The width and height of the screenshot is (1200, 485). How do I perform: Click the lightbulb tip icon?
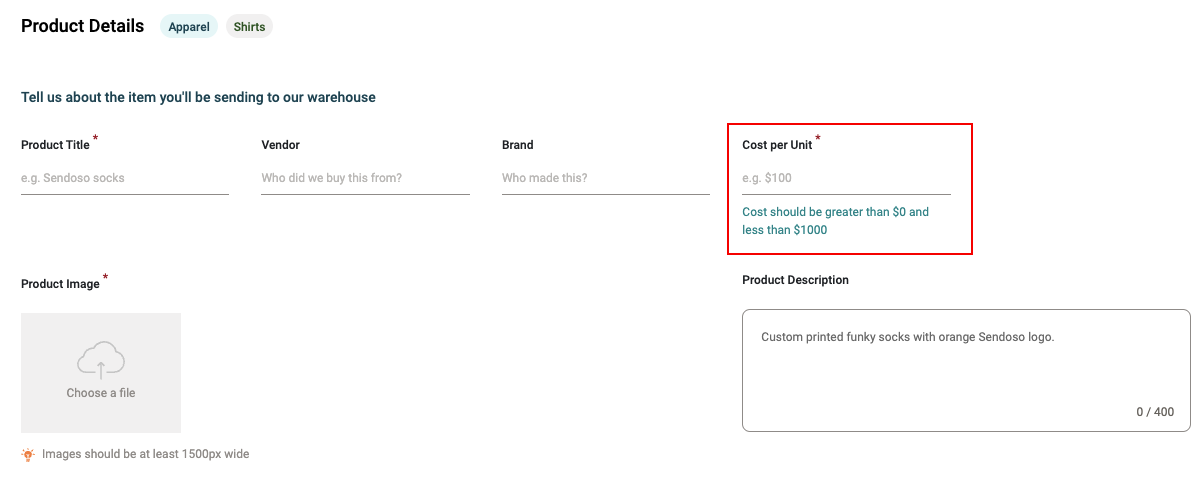click(28, 454)
